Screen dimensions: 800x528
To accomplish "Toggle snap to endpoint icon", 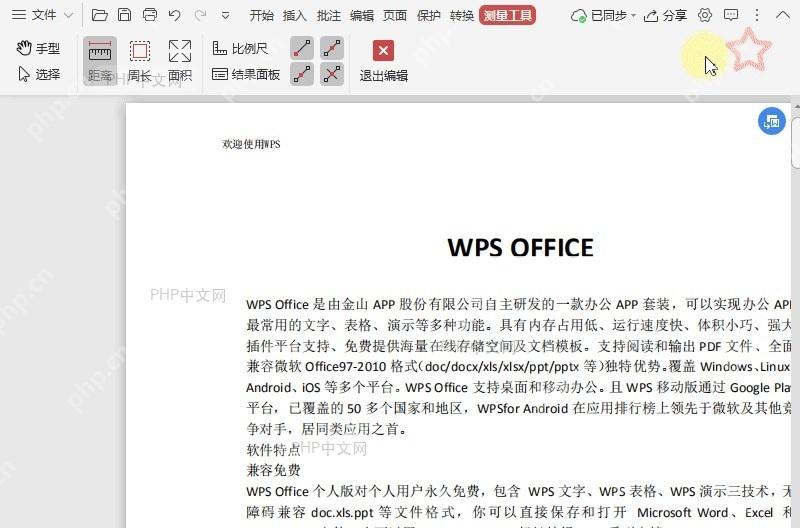I will pyautogui.click(x=302, y=48).
